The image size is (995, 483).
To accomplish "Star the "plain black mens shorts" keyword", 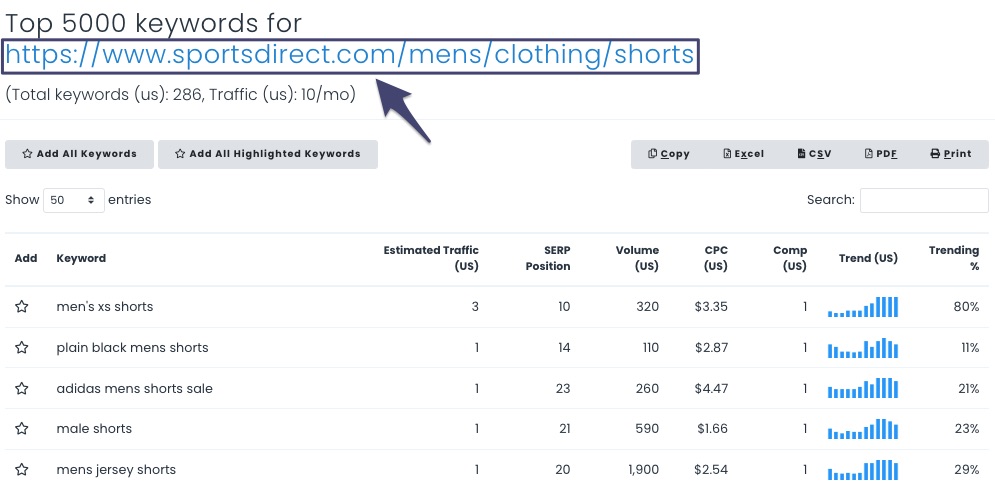I will (22, 348).
